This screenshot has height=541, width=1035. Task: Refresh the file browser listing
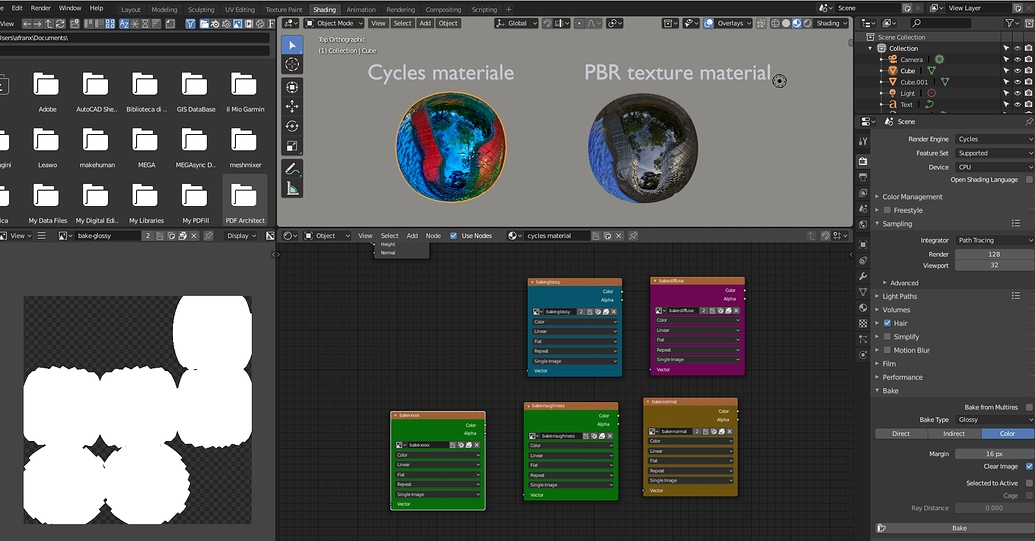pos(59,24)
